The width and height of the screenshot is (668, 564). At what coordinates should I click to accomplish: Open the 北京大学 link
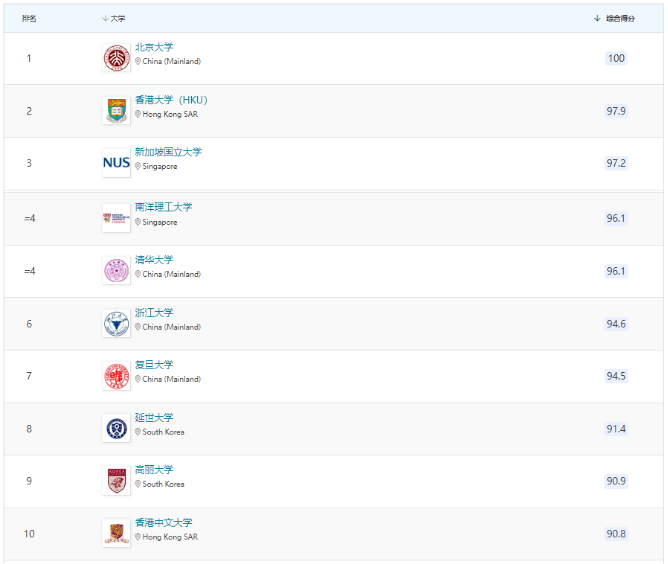tap(154, 47)
